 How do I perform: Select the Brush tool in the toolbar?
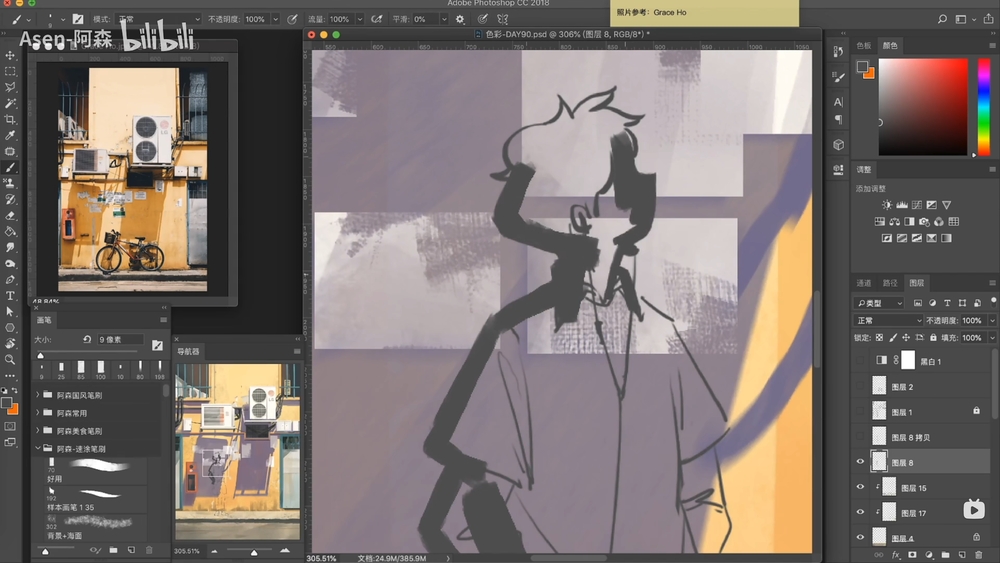point(10,167)
